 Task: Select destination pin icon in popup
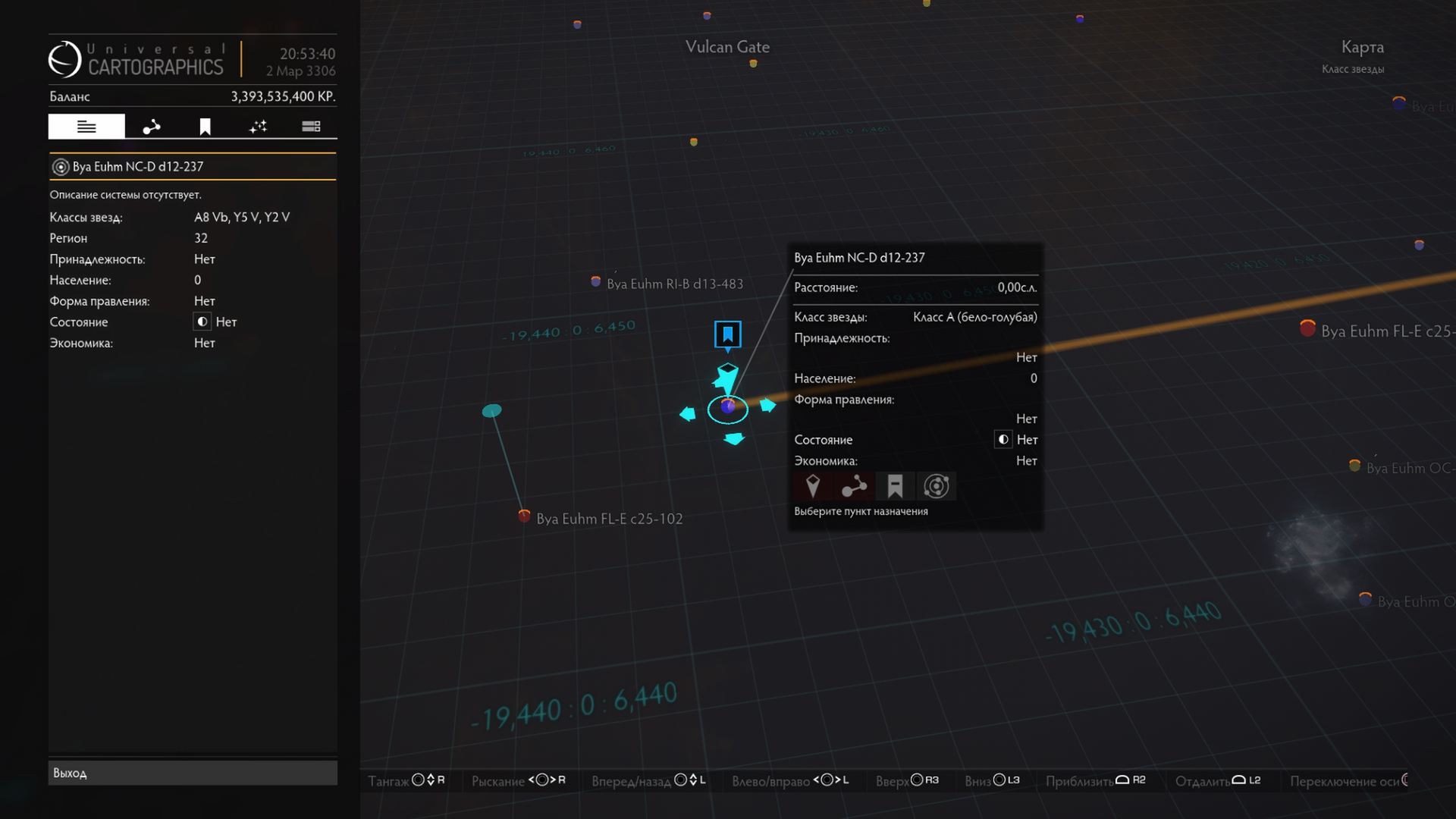click(x=813, y=486)
